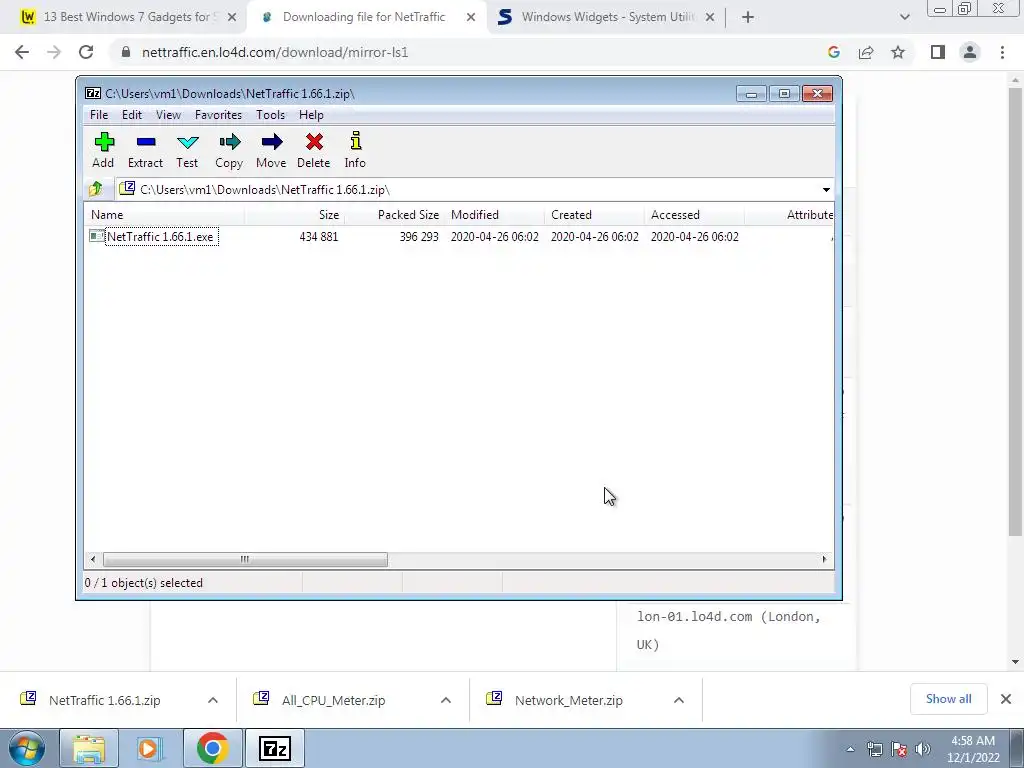Click the 7-Zip taskbar icon
This screenshot has width=1024, height=768.
pyautogui.click(x=275, y=748)
